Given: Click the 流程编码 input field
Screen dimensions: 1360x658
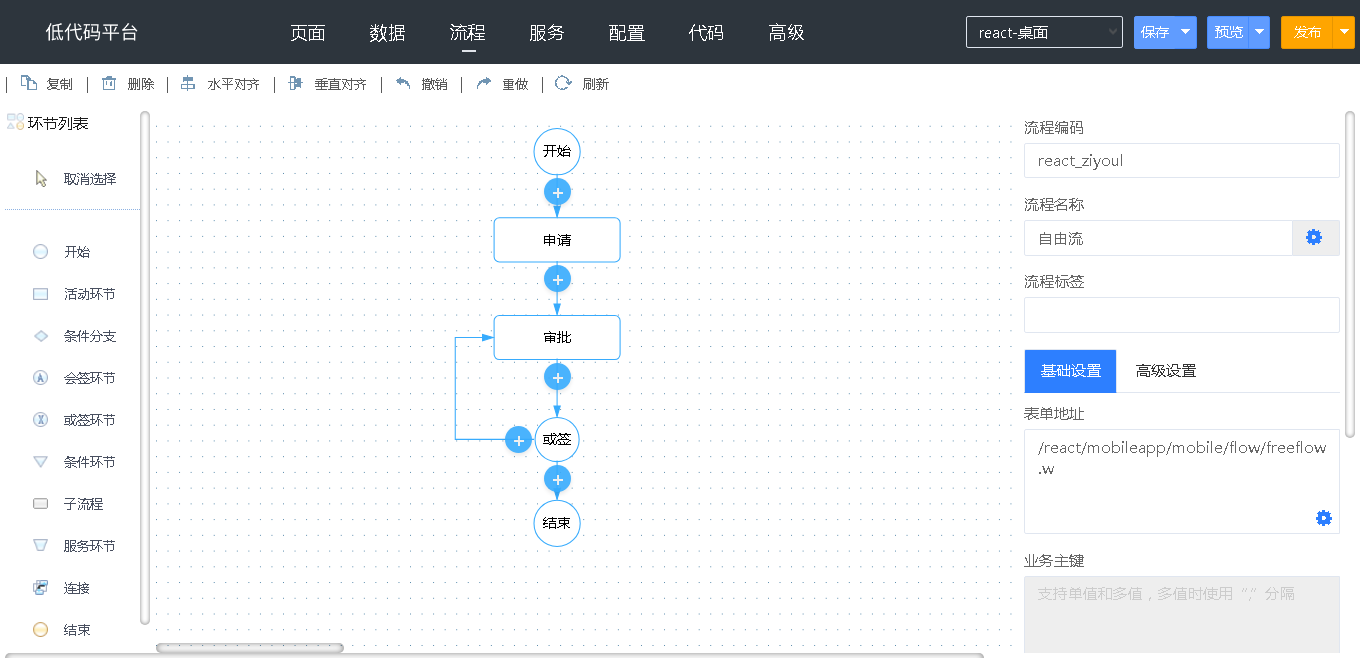Looking at the screenshot, I should point(1182,160).
